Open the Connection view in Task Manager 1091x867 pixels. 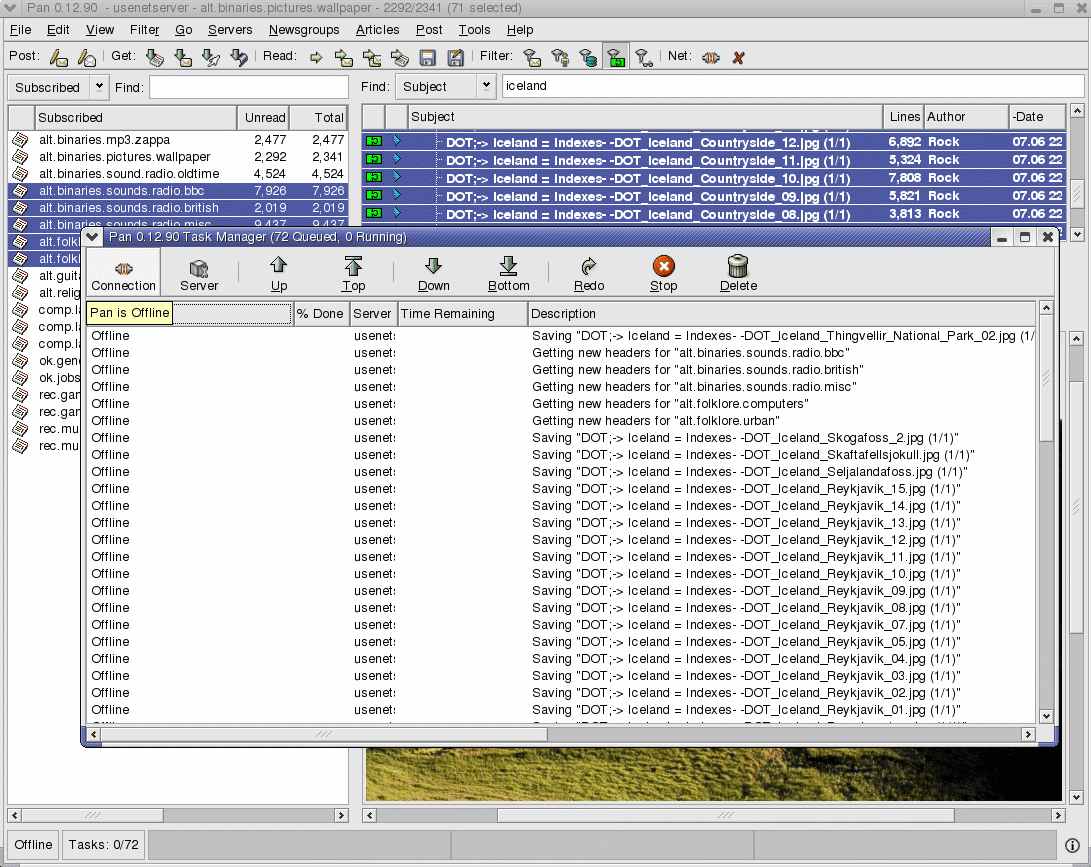pyautogui.click(x=123, y=273)
